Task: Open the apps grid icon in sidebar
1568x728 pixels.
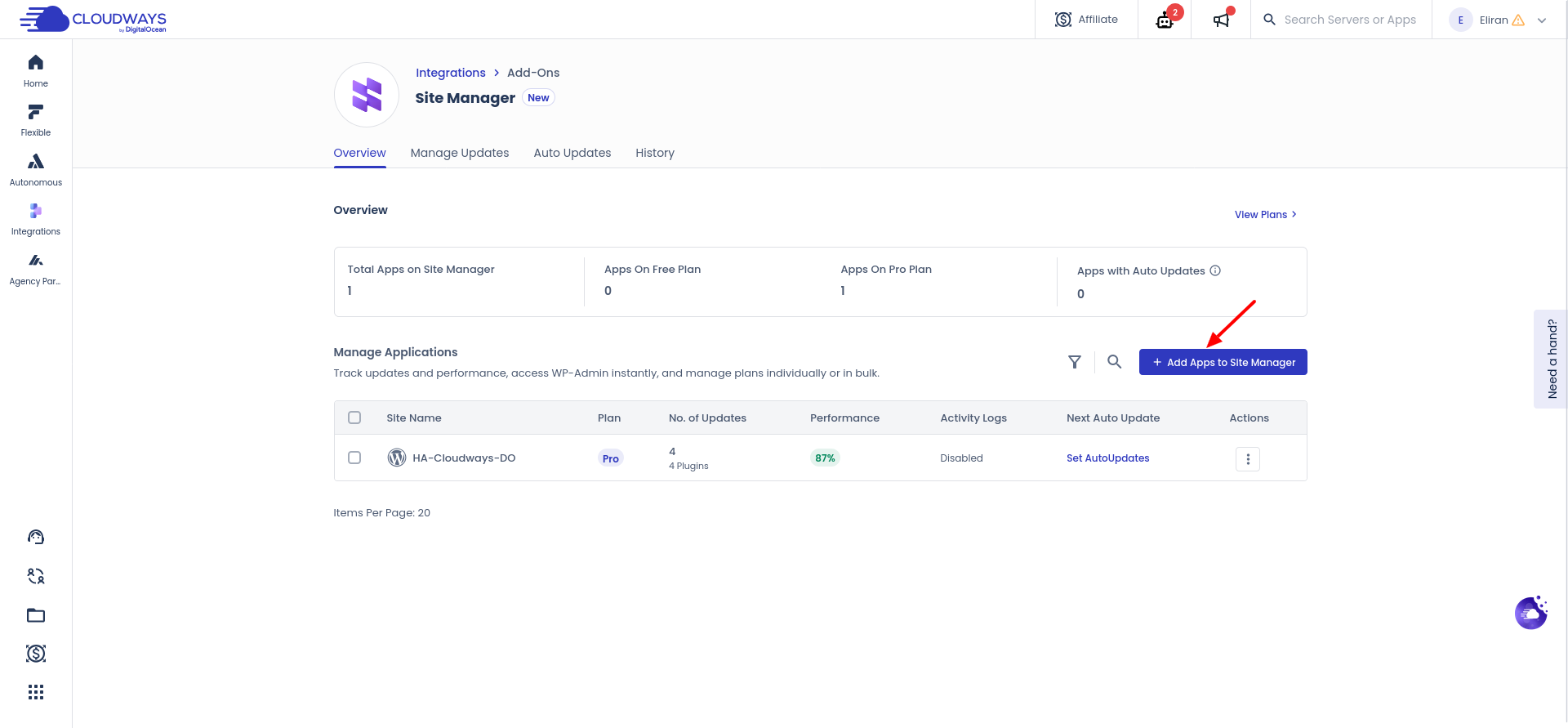Action: pyautogui.click(x=36, y=693)
